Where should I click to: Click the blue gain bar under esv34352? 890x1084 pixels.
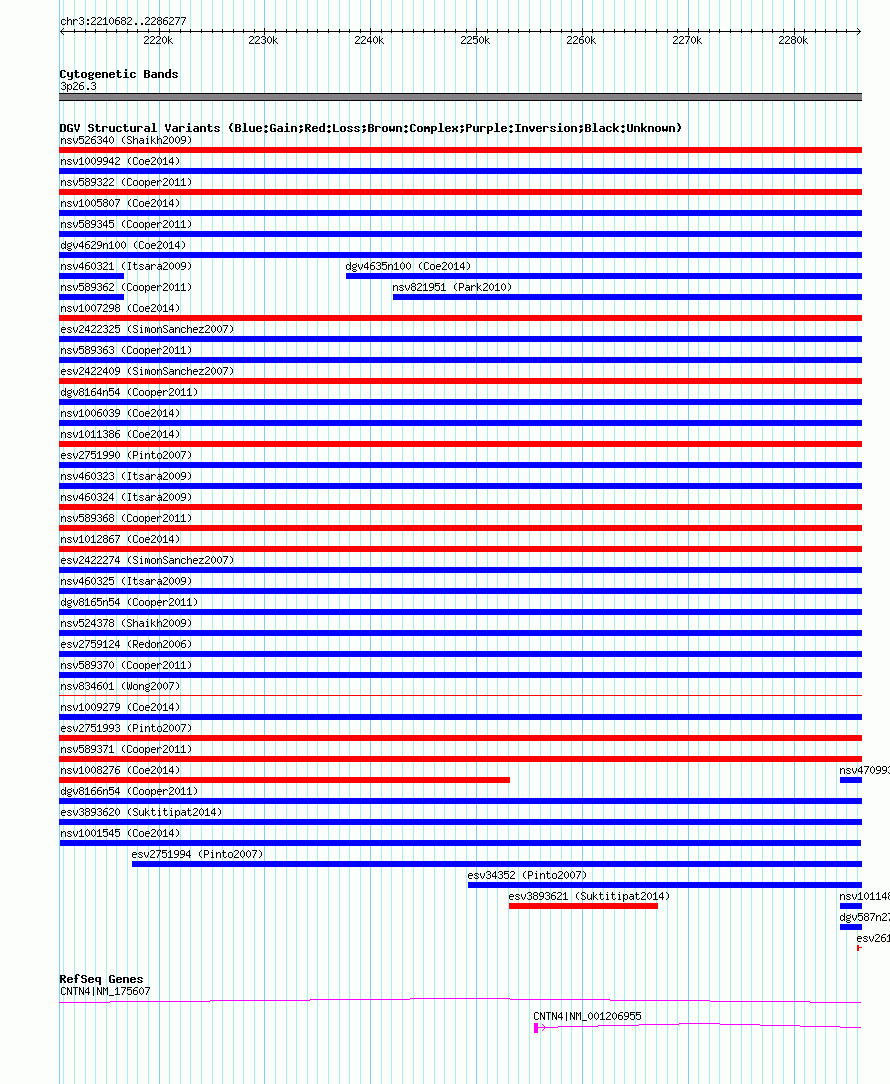[x=665, y=885]
